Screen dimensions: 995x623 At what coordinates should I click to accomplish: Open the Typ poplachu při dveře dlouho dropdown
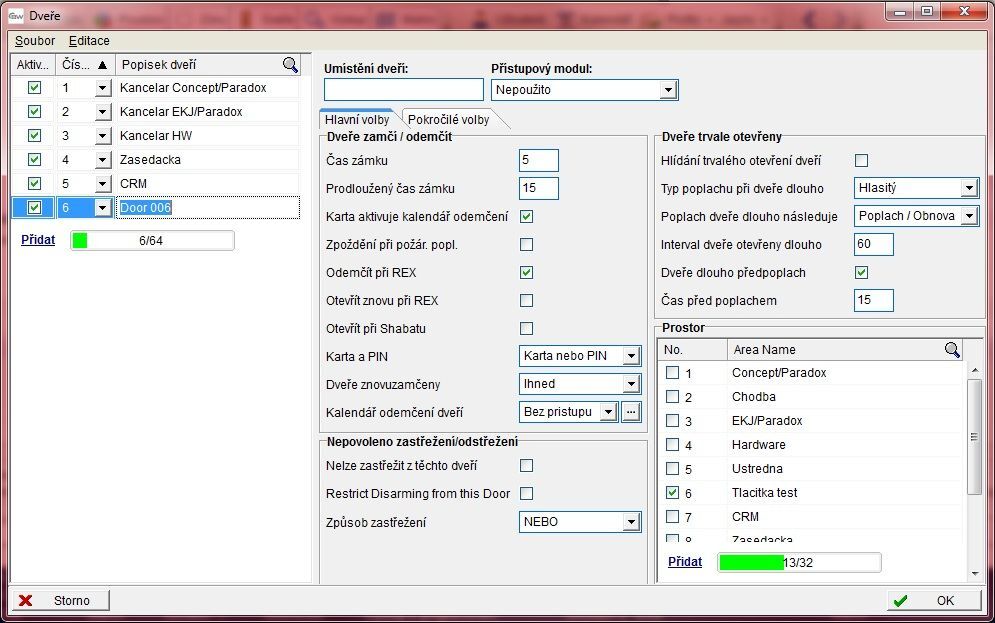pyautogui.click(x=968, y=188)
